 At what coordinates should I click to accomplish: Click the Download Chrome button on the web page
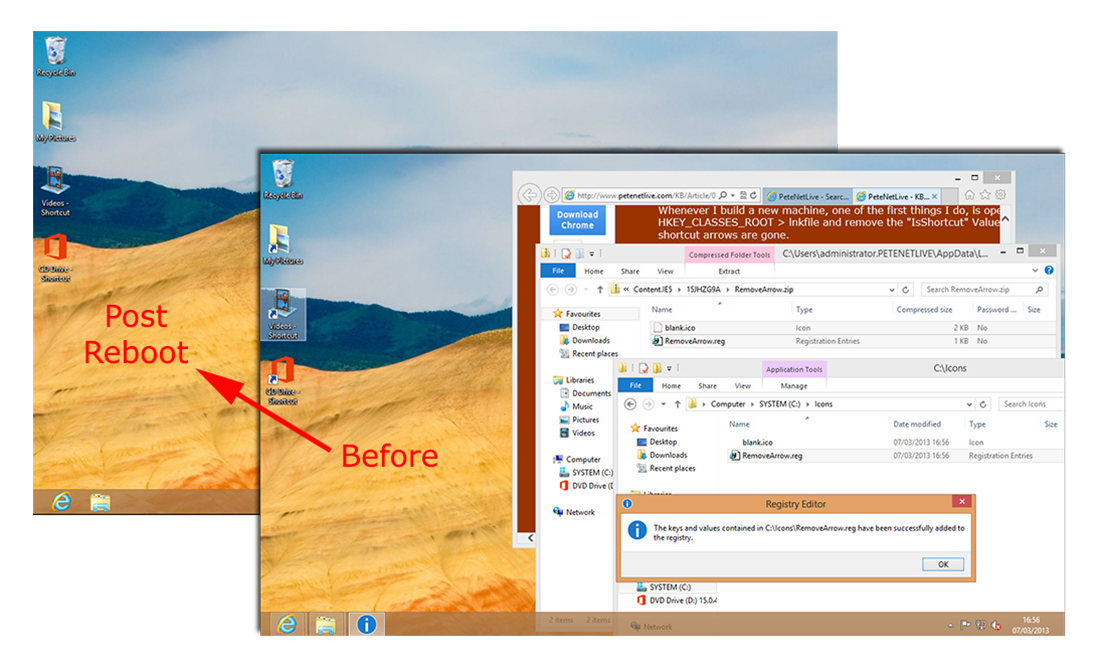click(577, 220)
